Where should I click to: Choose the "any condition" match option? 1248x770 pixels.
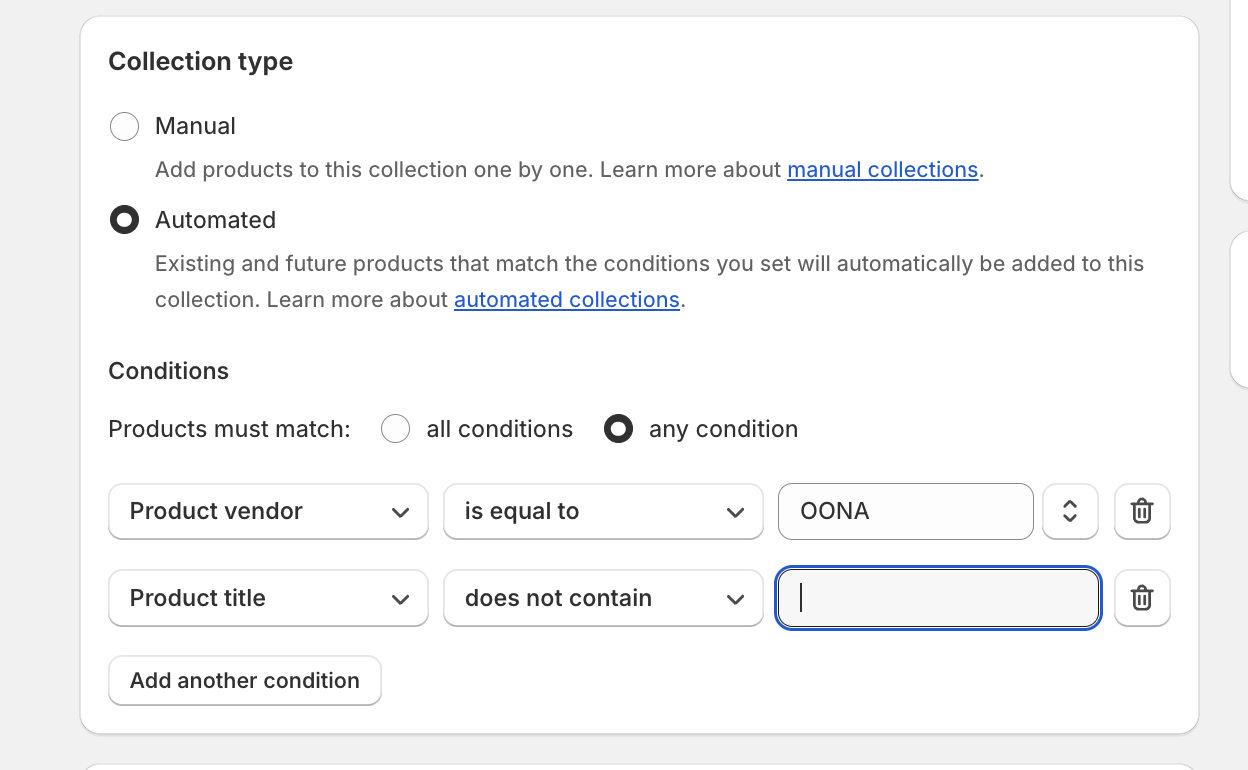pyautogui.click(x=619, y=429)
